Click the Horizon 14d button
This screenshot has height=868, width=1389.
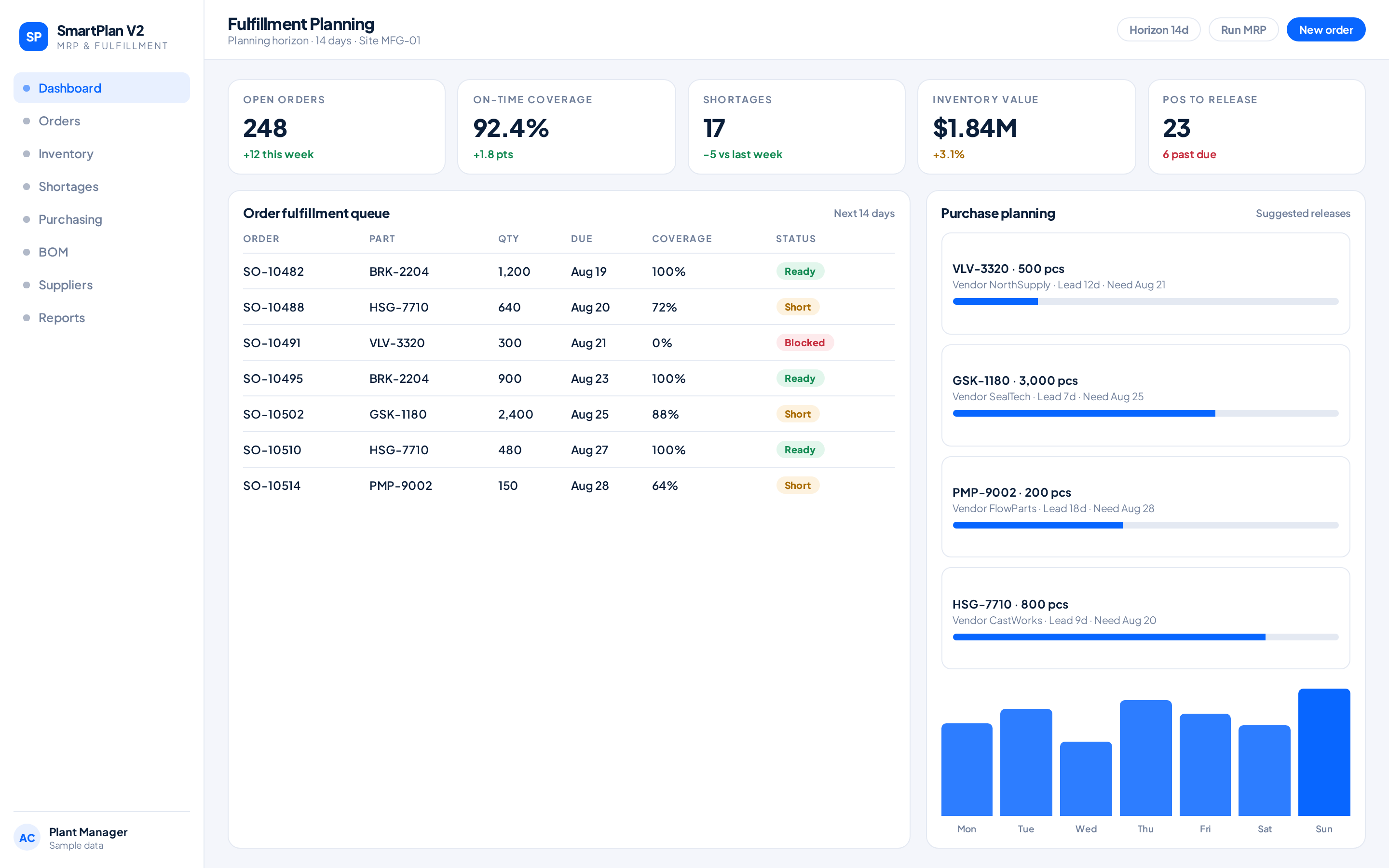(x=1158, y=29)
